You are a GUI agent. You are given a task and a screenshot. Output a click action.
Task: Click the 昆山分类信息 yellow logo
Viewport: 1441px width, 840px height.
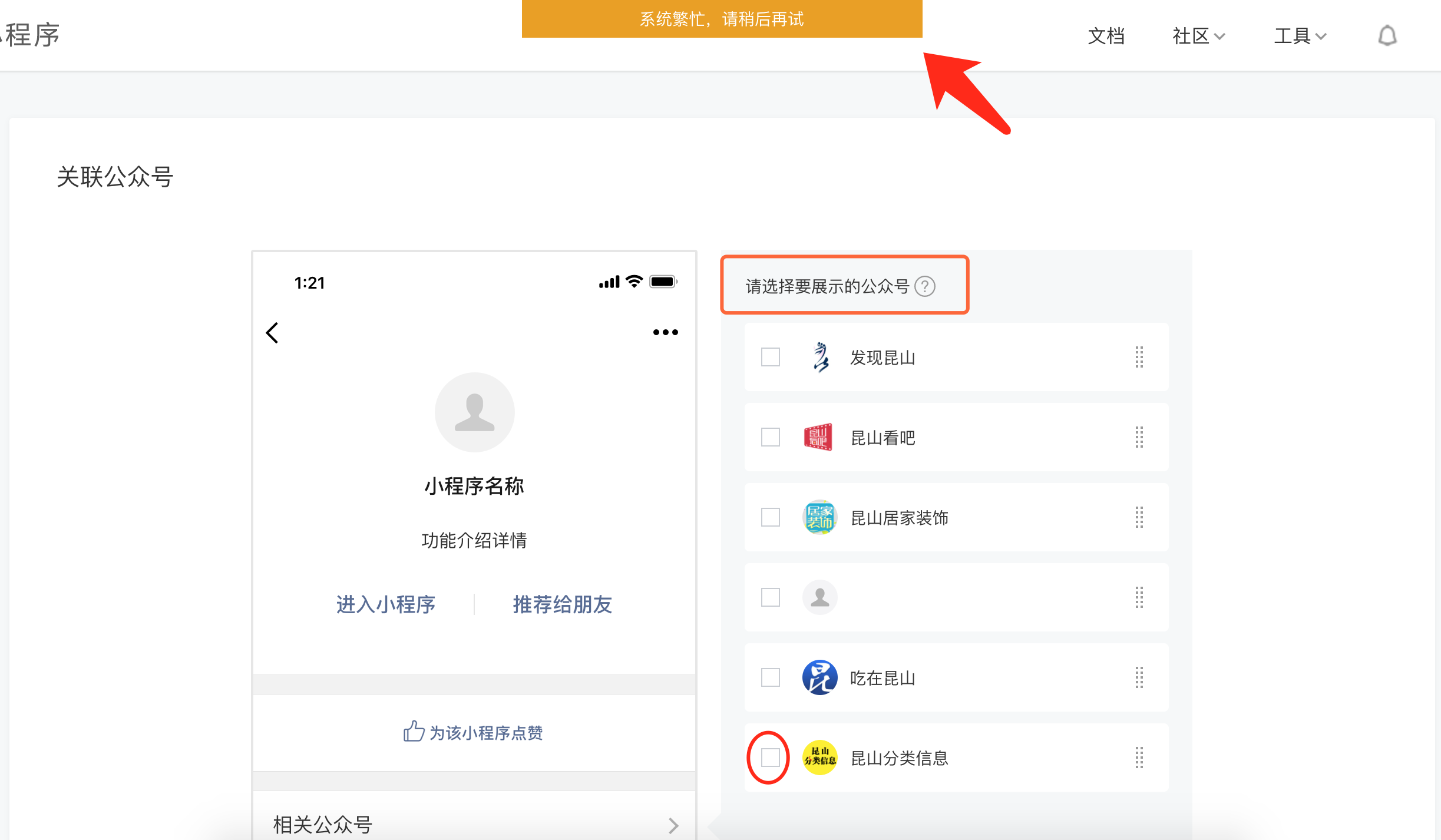tap(819, 758)
